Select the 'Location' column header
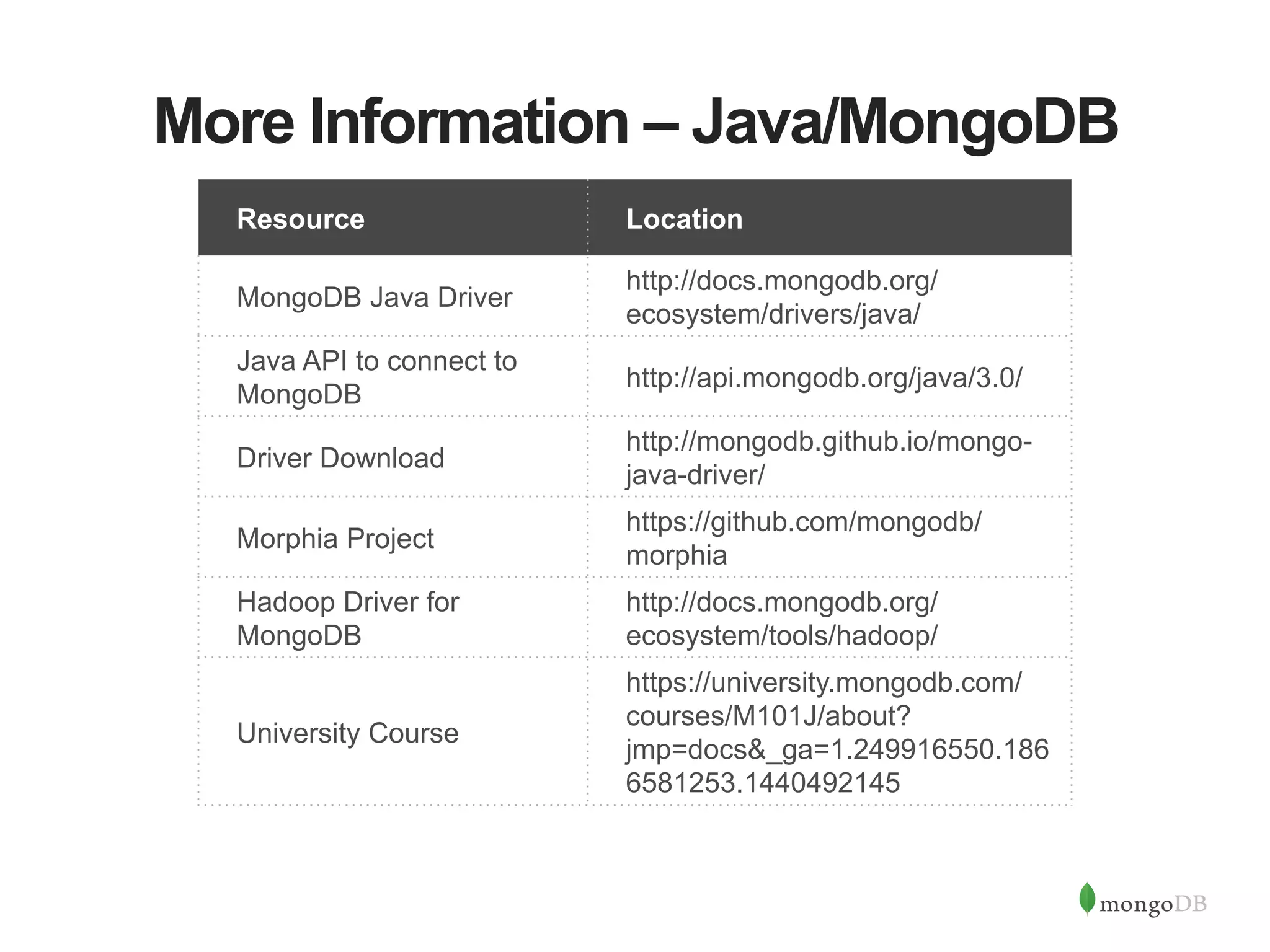 pyautogui.click(x=830, y=218)
